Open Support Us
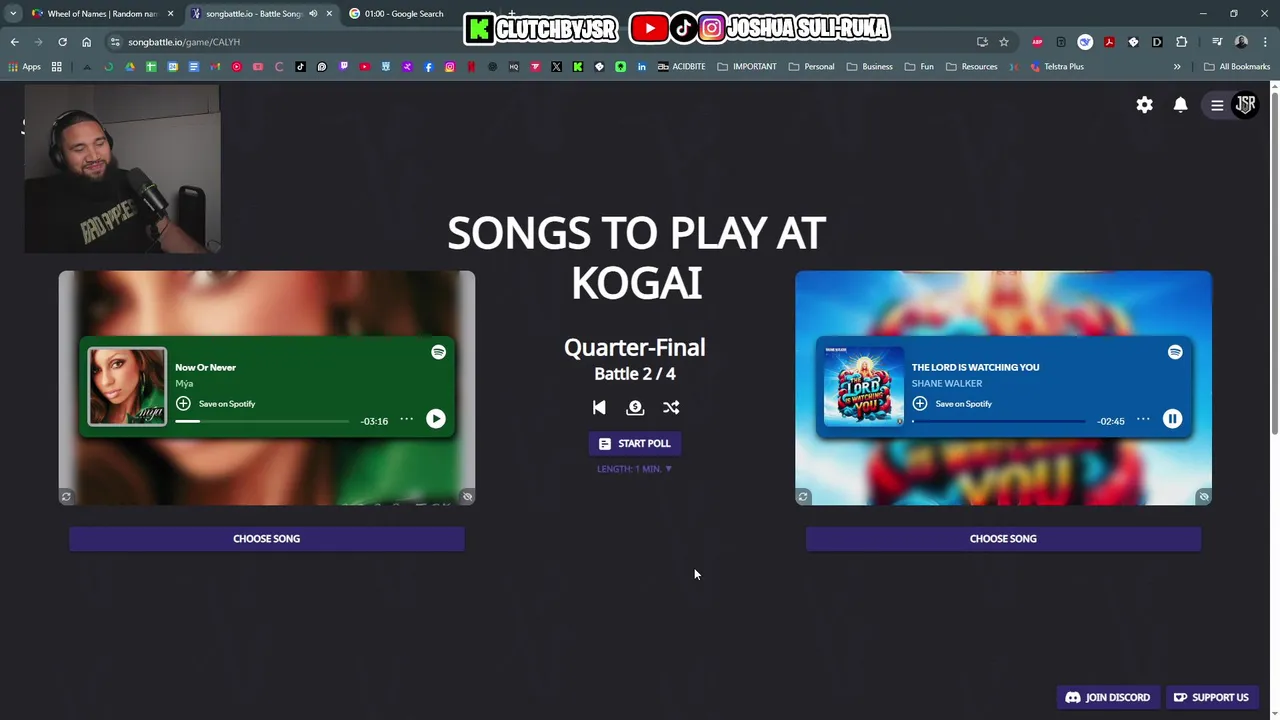The width and height of the screenshot is (1280, 720). click(x=1211, y=697)
